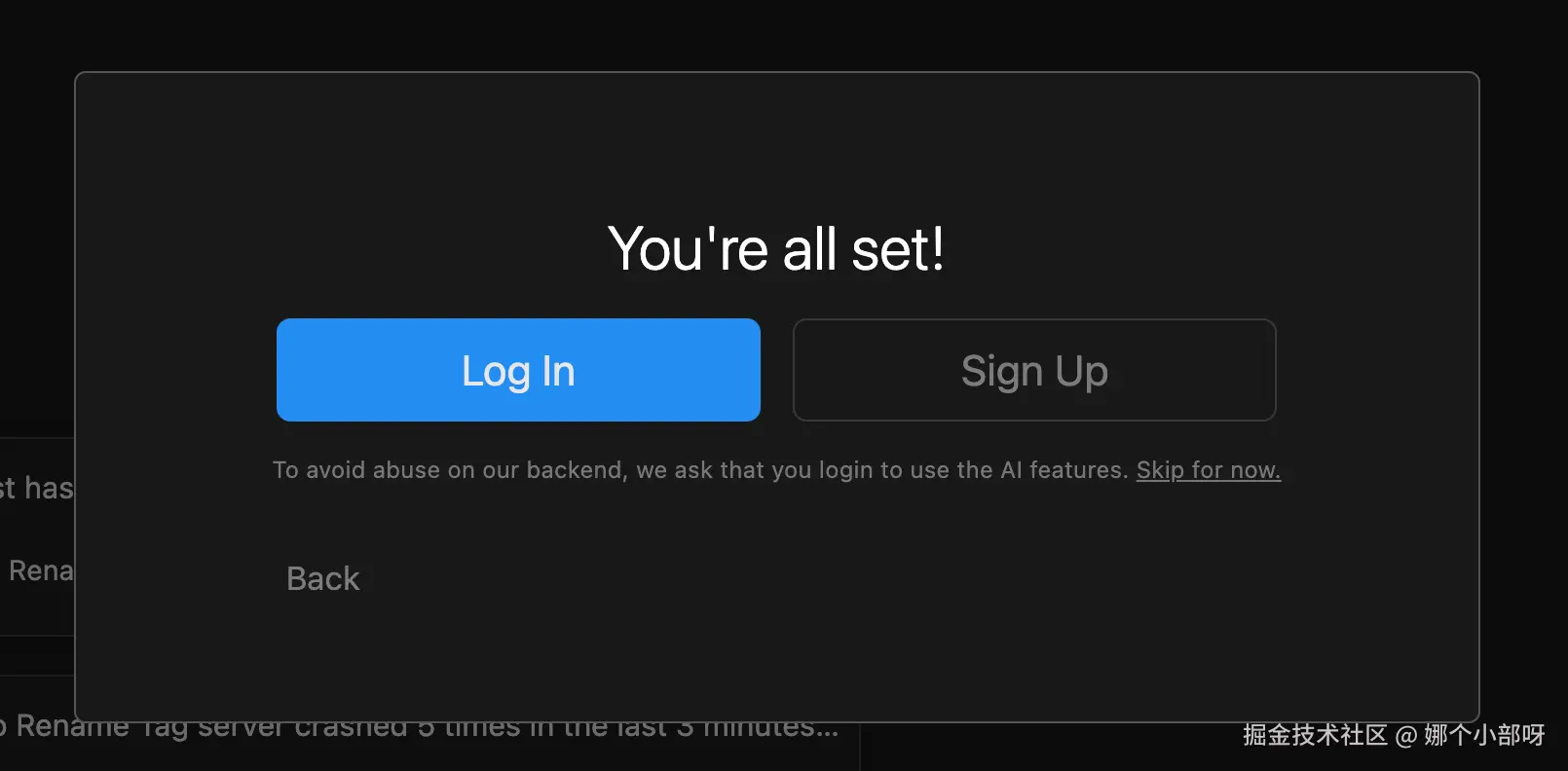Click the blue Log In button
The height and width of the screenshot is (771, 1568).
click(518, 370)
